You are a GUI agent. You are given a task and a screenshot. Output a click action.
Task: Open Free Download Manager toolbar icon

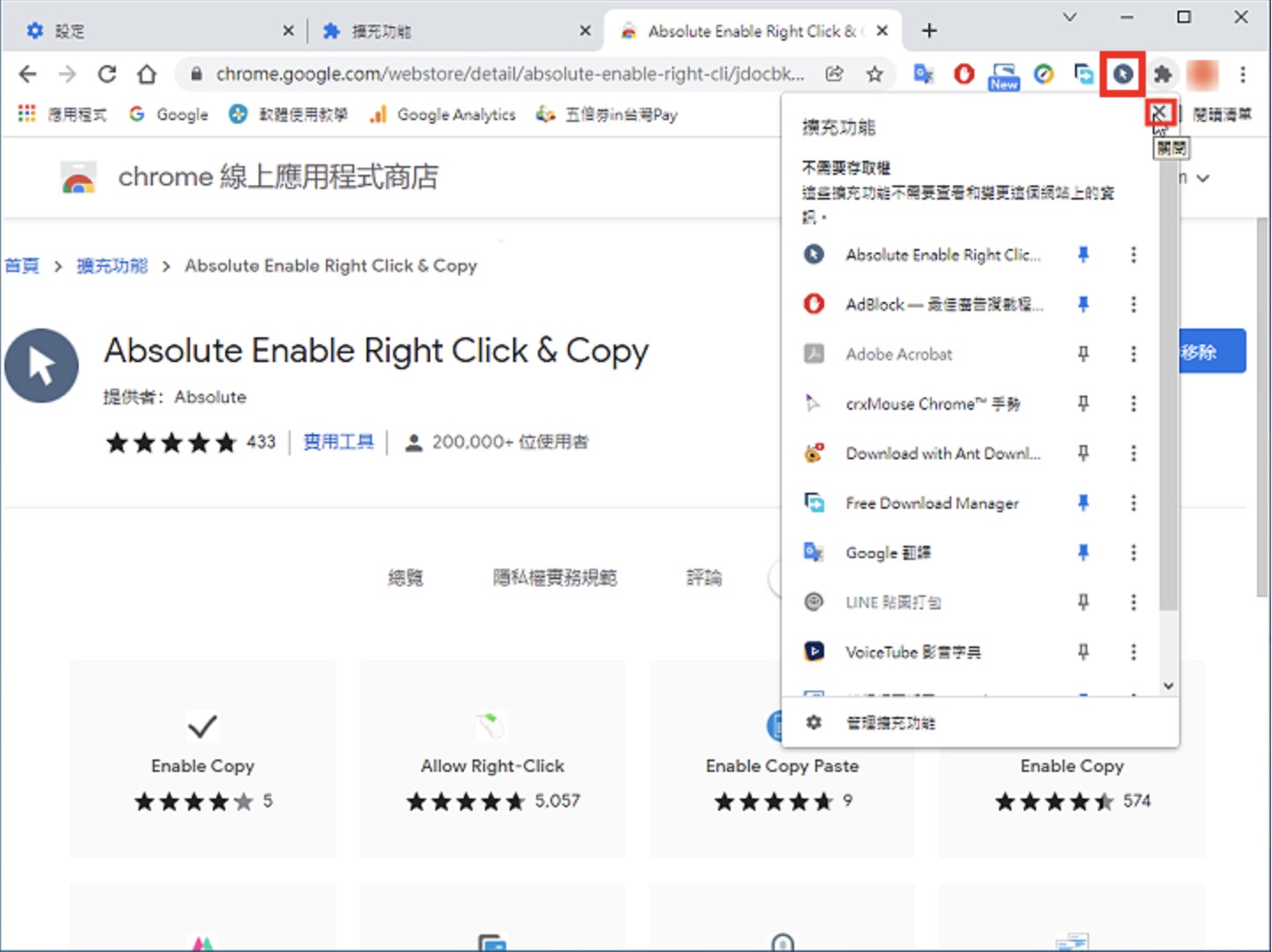pyautogui.click(x=1083, y=74)
